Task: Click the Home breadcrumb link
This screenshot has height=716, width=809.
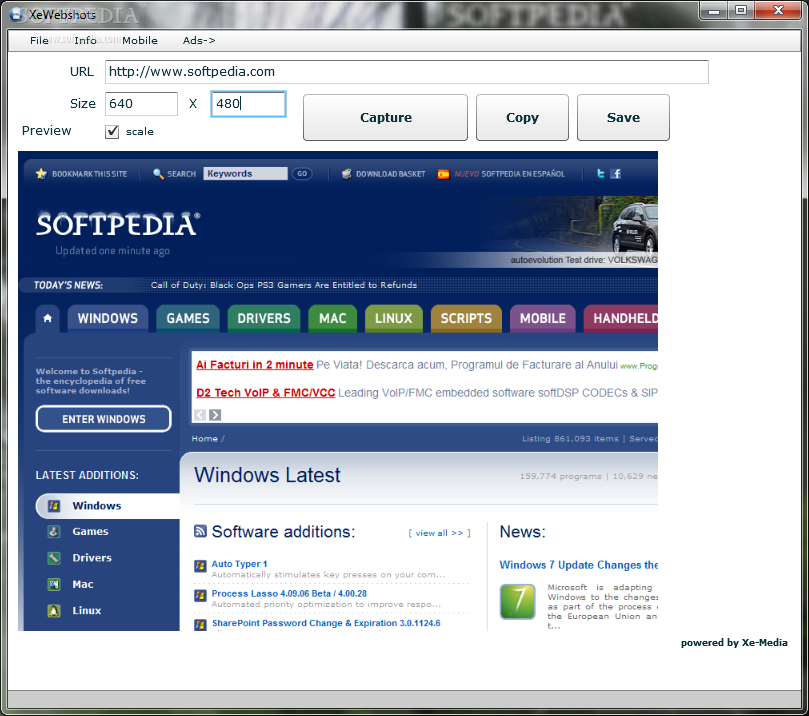Action: point(205,438)
